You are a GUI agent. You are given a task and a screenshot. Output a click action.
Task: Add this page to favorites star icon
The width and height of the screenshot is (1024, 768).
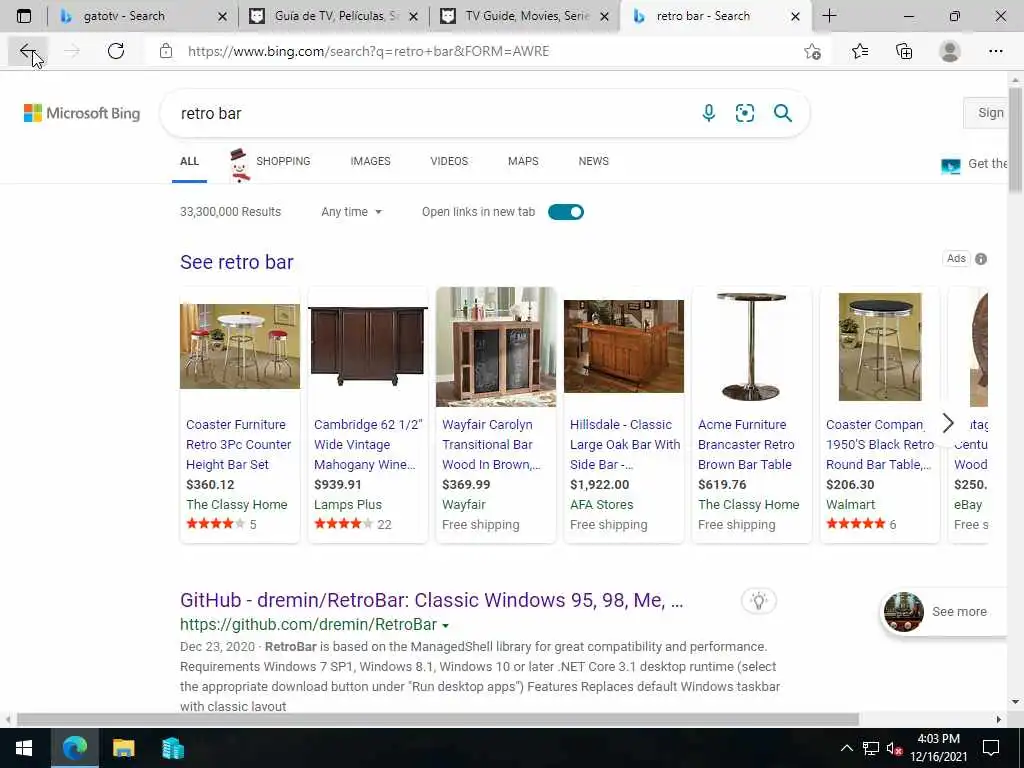812,51
